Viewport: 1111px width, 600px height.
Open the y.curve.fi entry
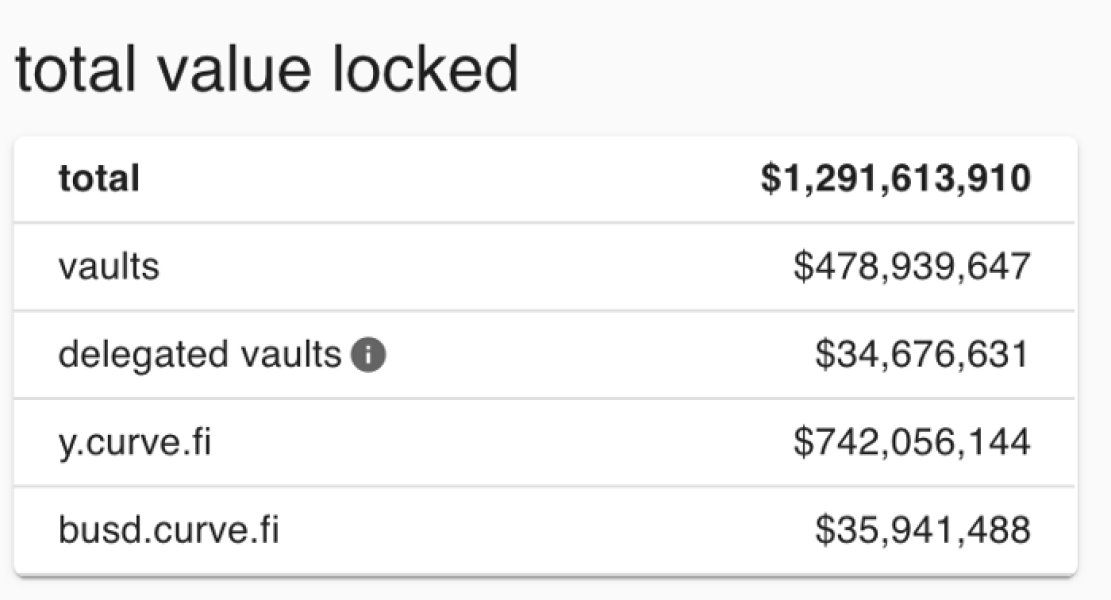click(545, 443)
